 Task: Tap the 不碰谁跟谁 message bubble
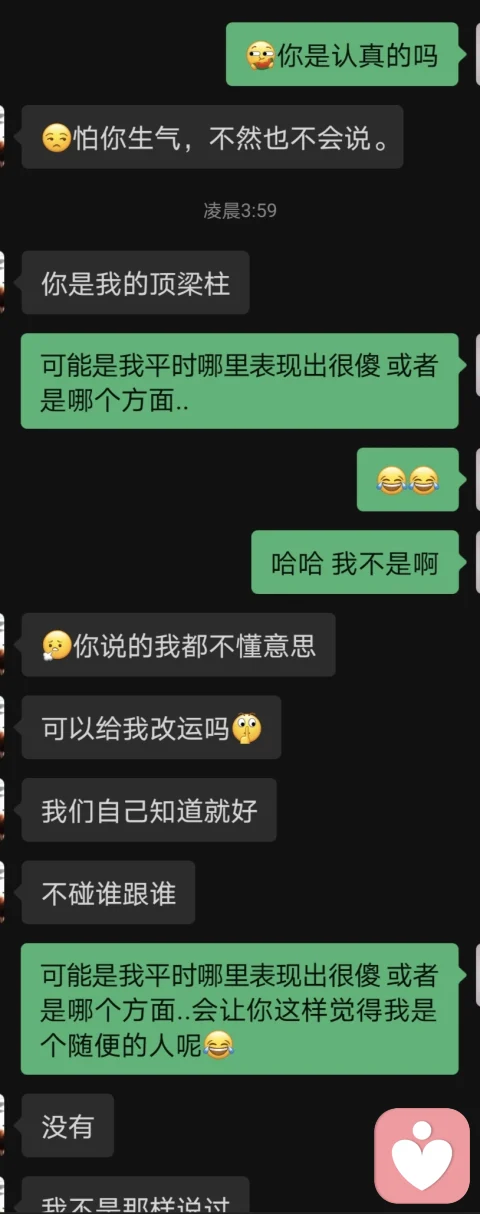click(108, 893)
